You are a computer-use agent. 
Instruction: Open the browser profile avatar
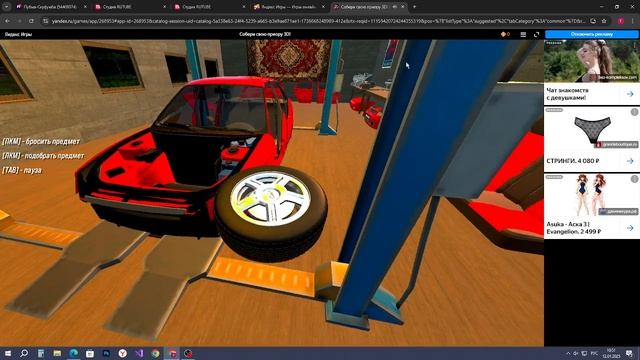point(621,21)
